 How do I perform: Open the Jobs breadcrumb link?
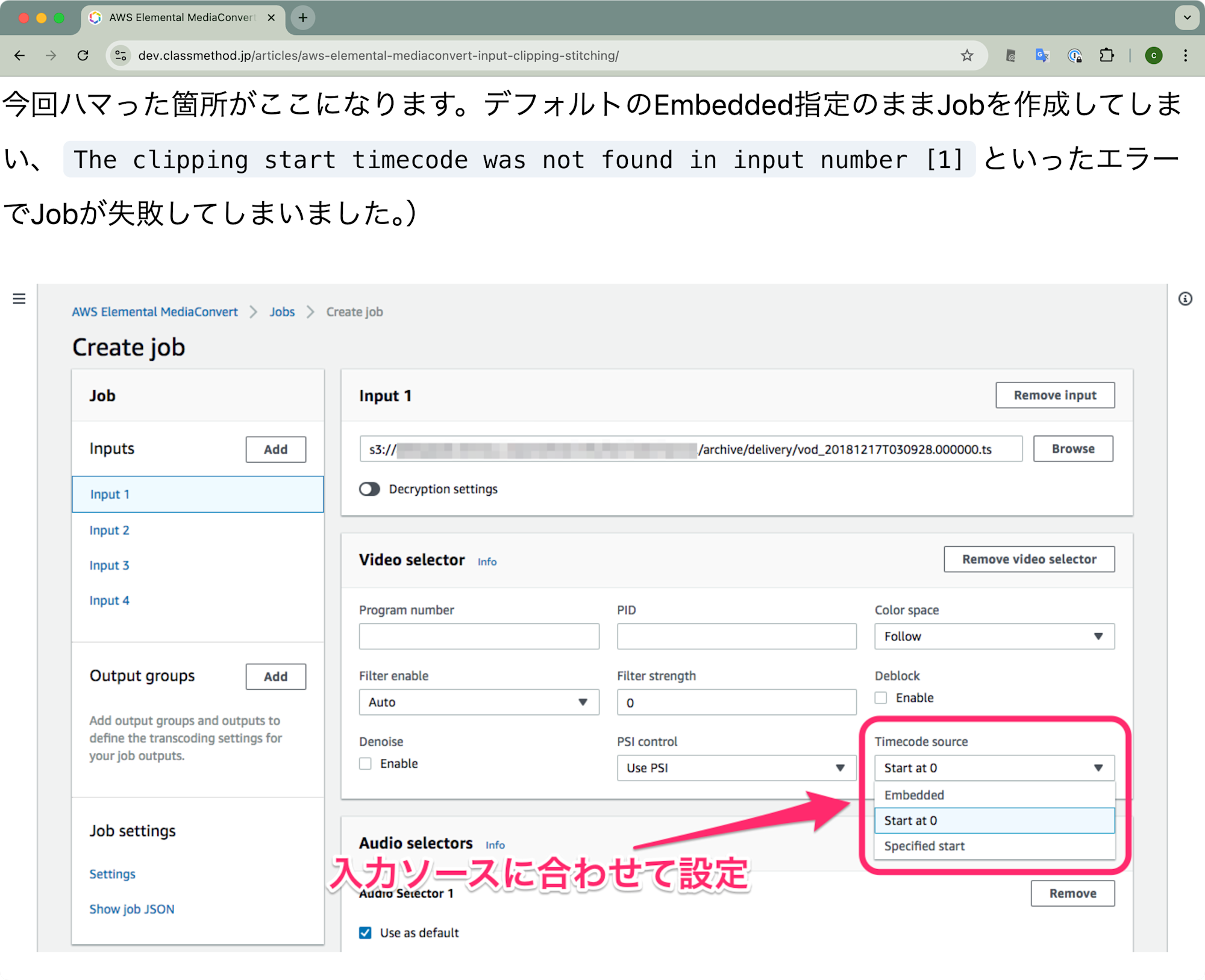pos(282,311)
